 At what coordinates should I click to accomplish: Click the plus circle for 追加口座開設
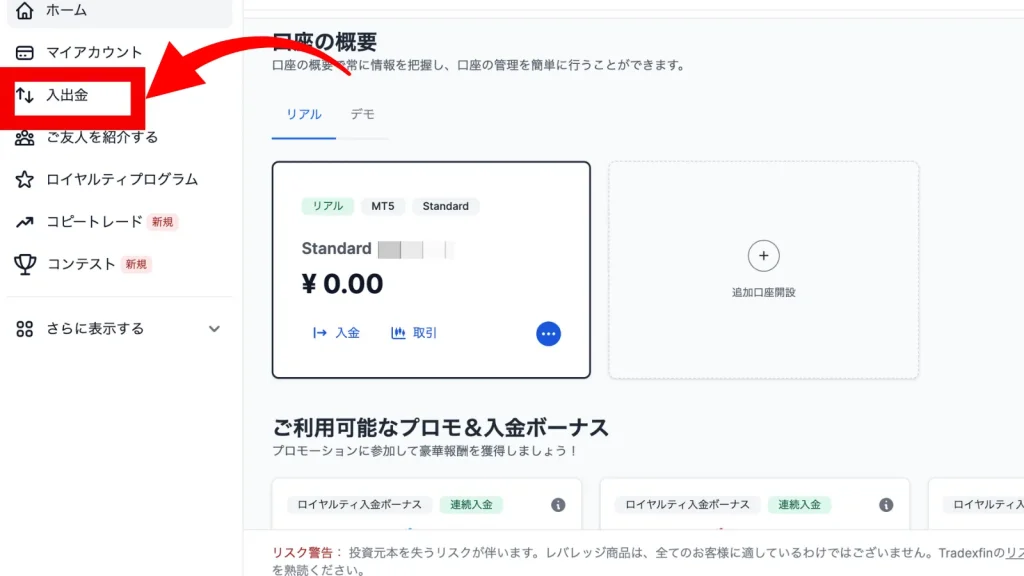(x=764, y=255)
